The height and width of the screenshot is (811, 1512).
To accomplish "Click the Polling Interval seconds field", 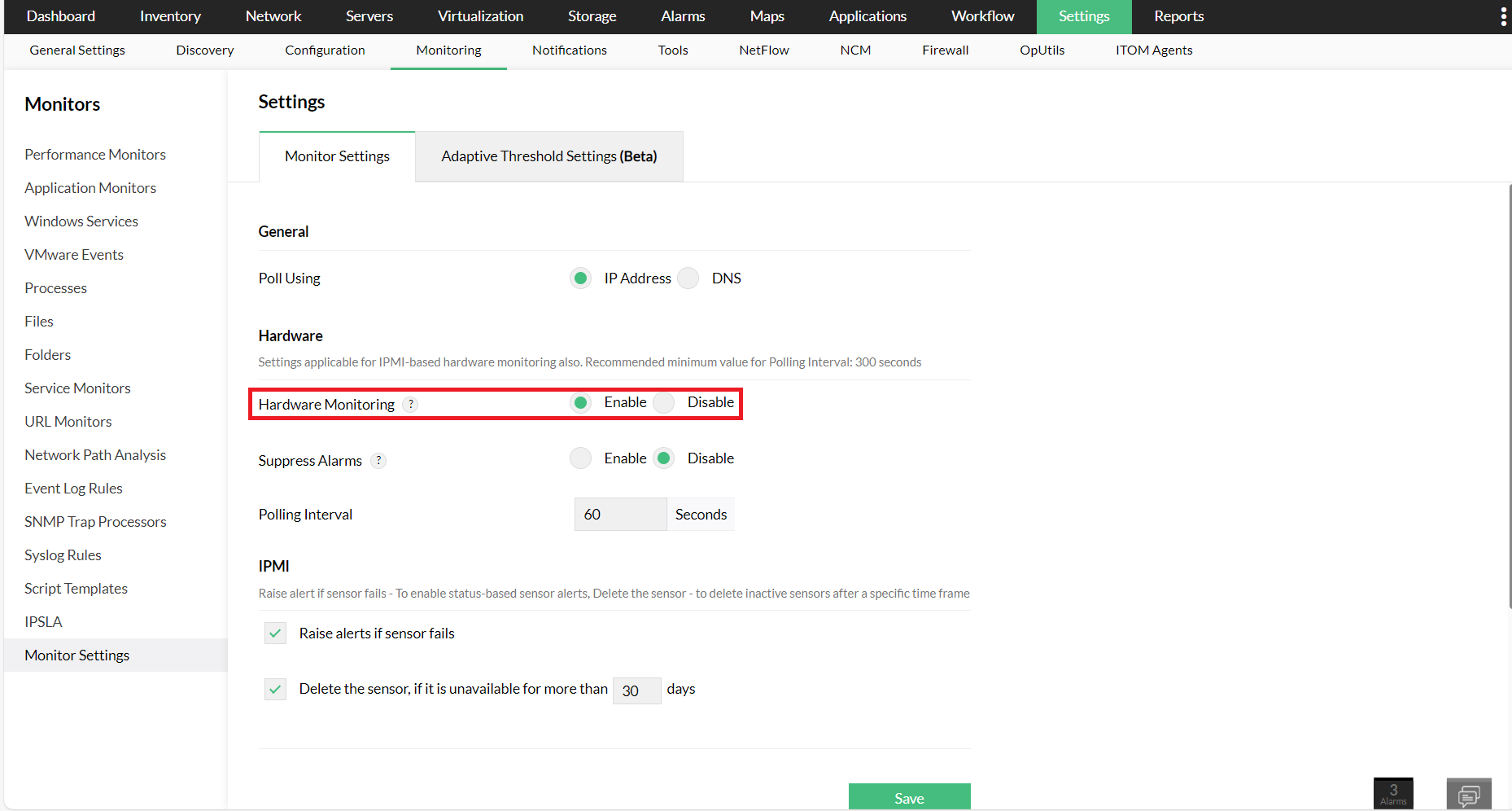I will tap(620, 515).
